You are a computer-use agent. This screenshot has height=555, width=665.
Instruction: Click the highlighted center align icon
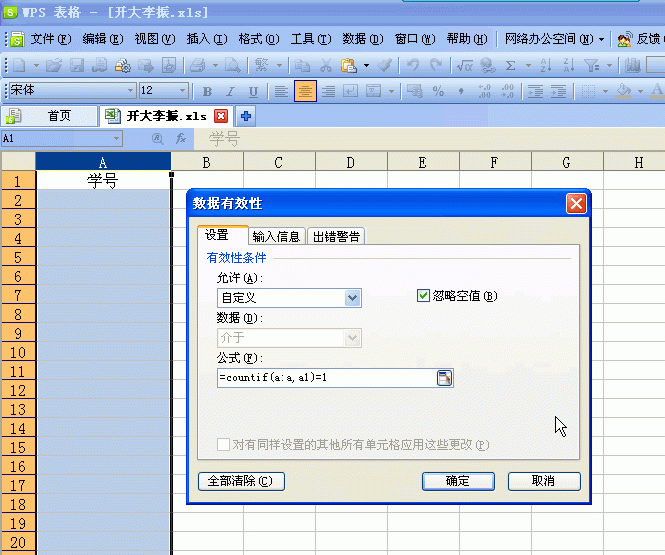click(305, 91)
